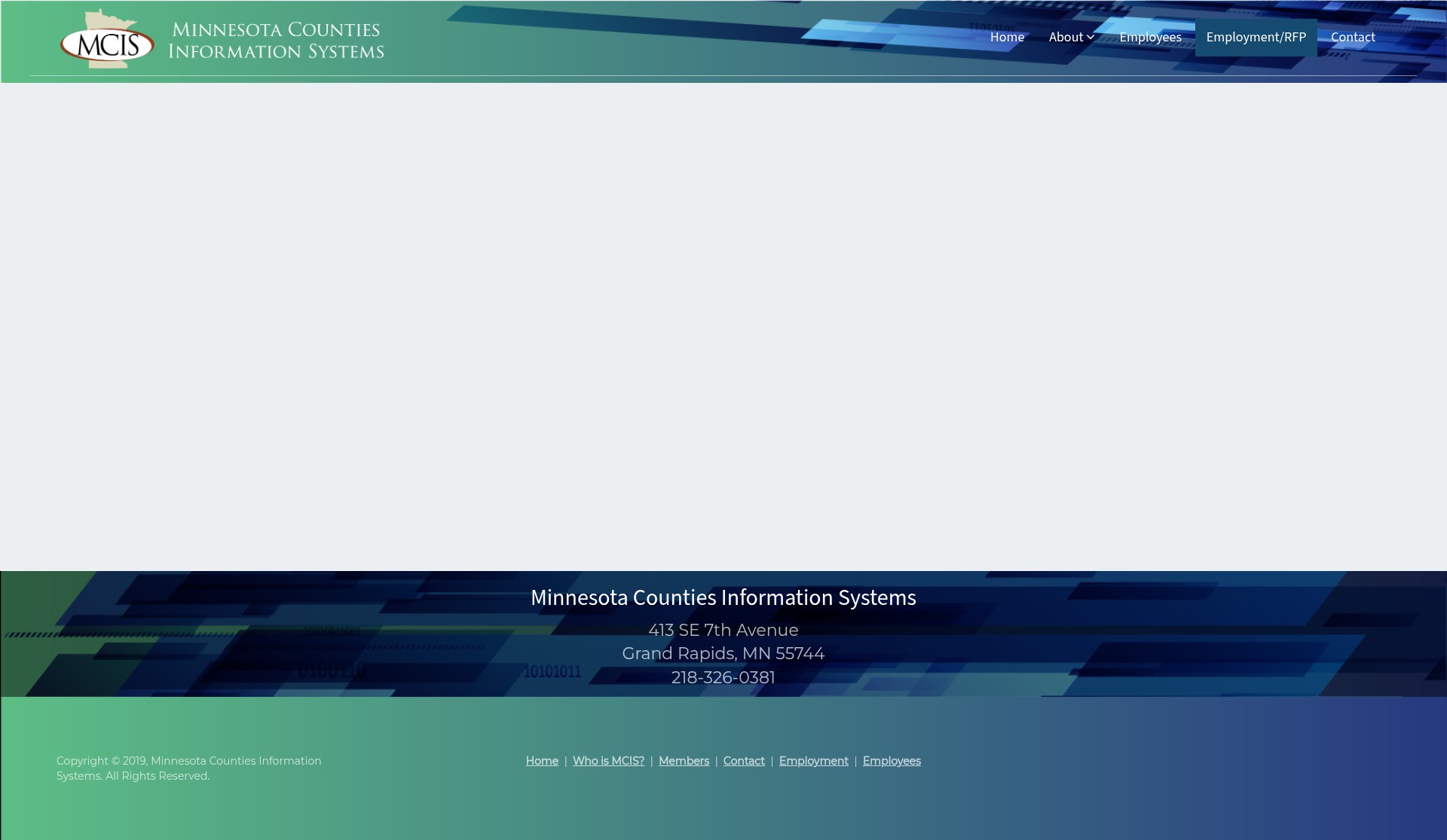The width and height of the screenshot is (1447, 840).
Task: Go to Employees in the top navigation
Action: [x=1150, y=37]
